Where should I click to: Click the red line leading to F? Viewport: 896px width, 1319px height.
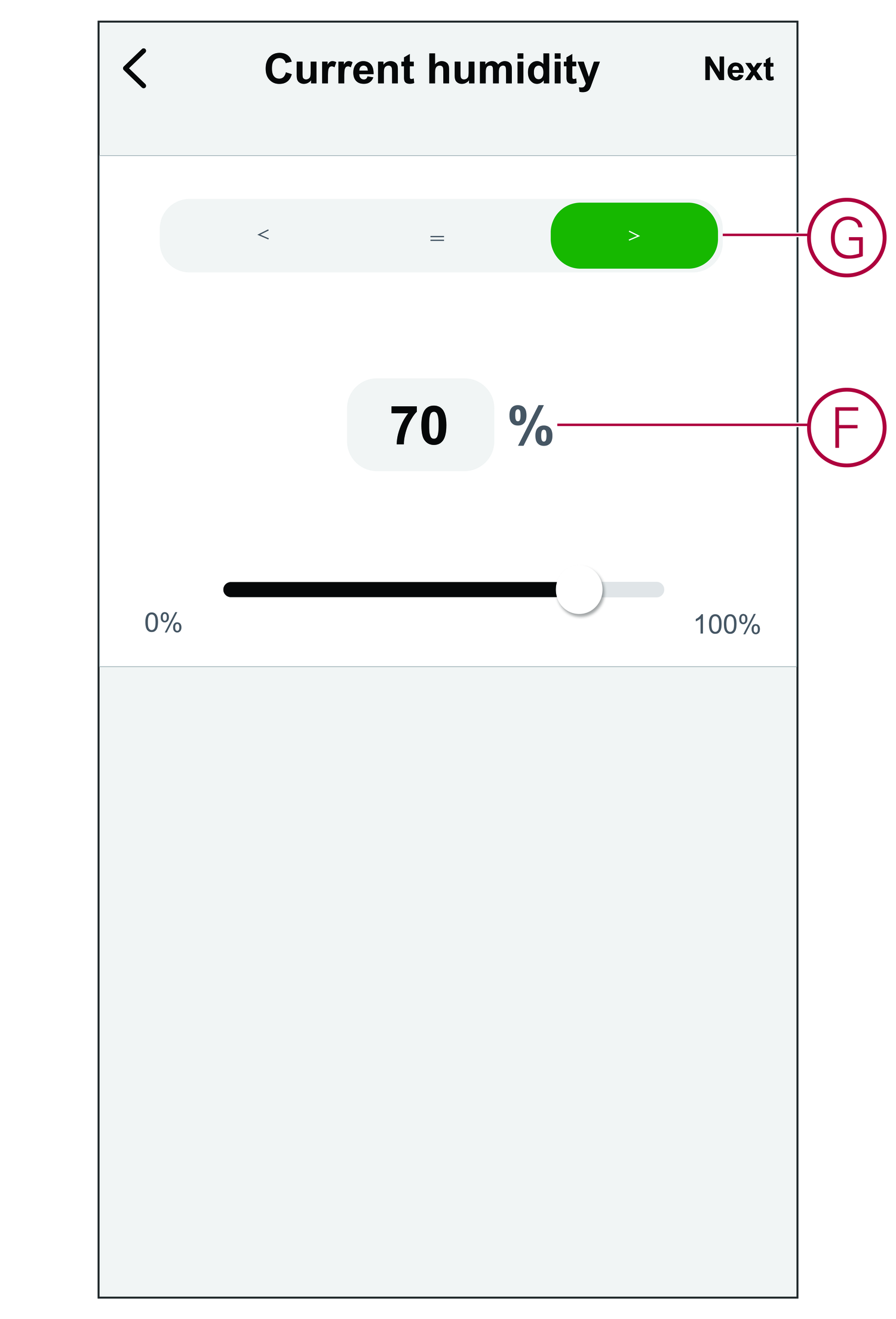point(681,425)
